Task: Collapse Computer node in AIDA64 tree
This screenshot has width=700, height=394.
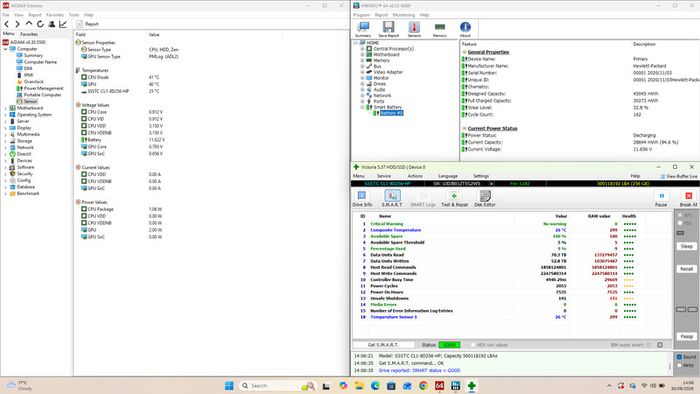Action: [x=5, y=49]
